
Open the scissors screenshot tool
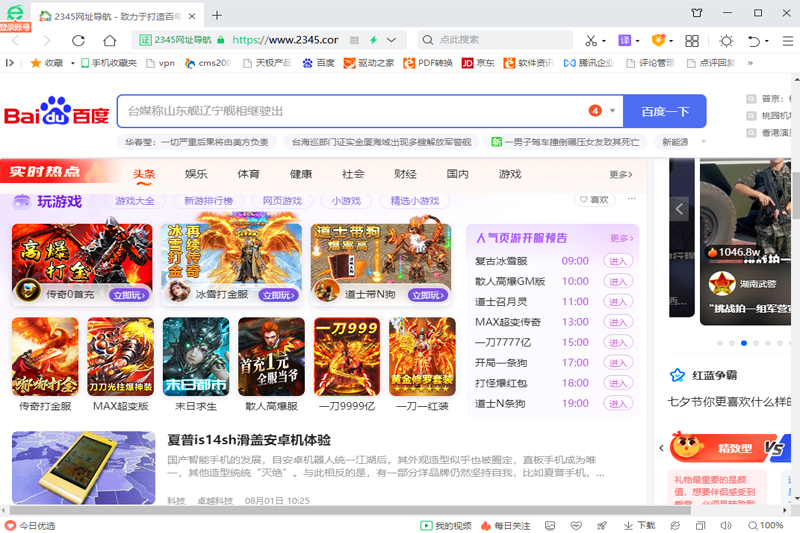tap(591, 40)
